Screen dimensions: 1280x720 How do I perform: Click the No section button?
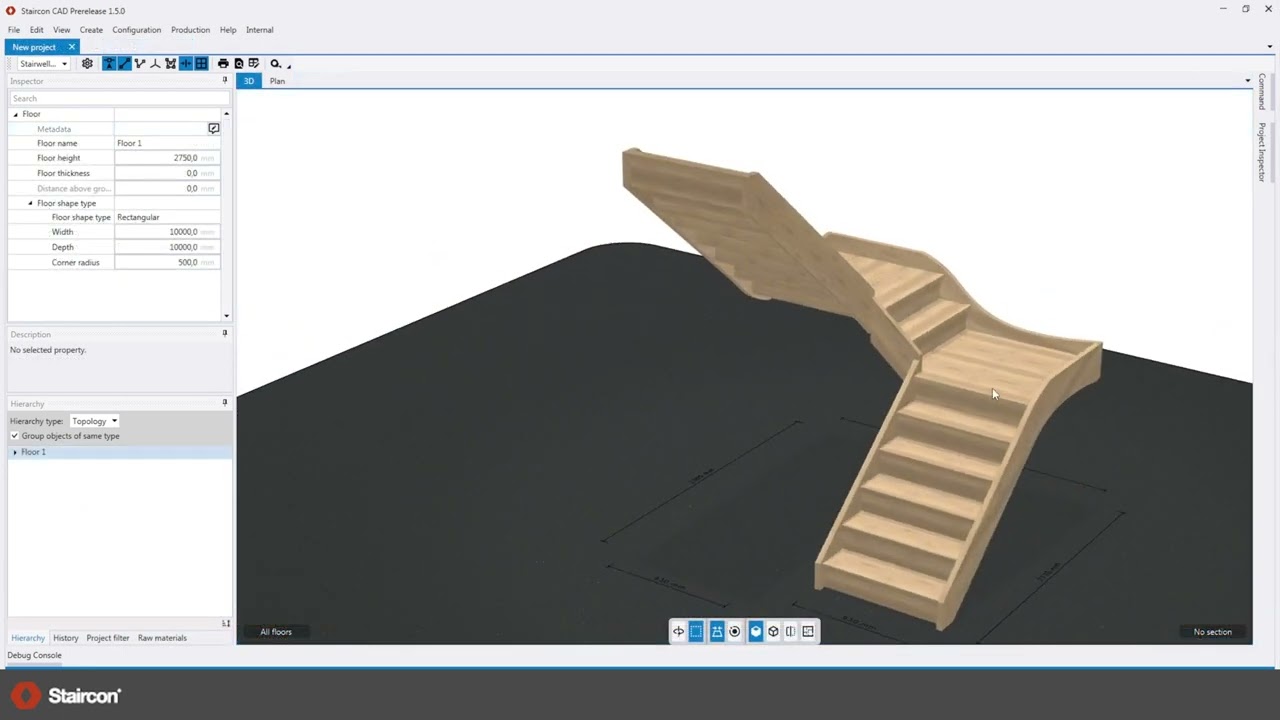(1213, 632)
